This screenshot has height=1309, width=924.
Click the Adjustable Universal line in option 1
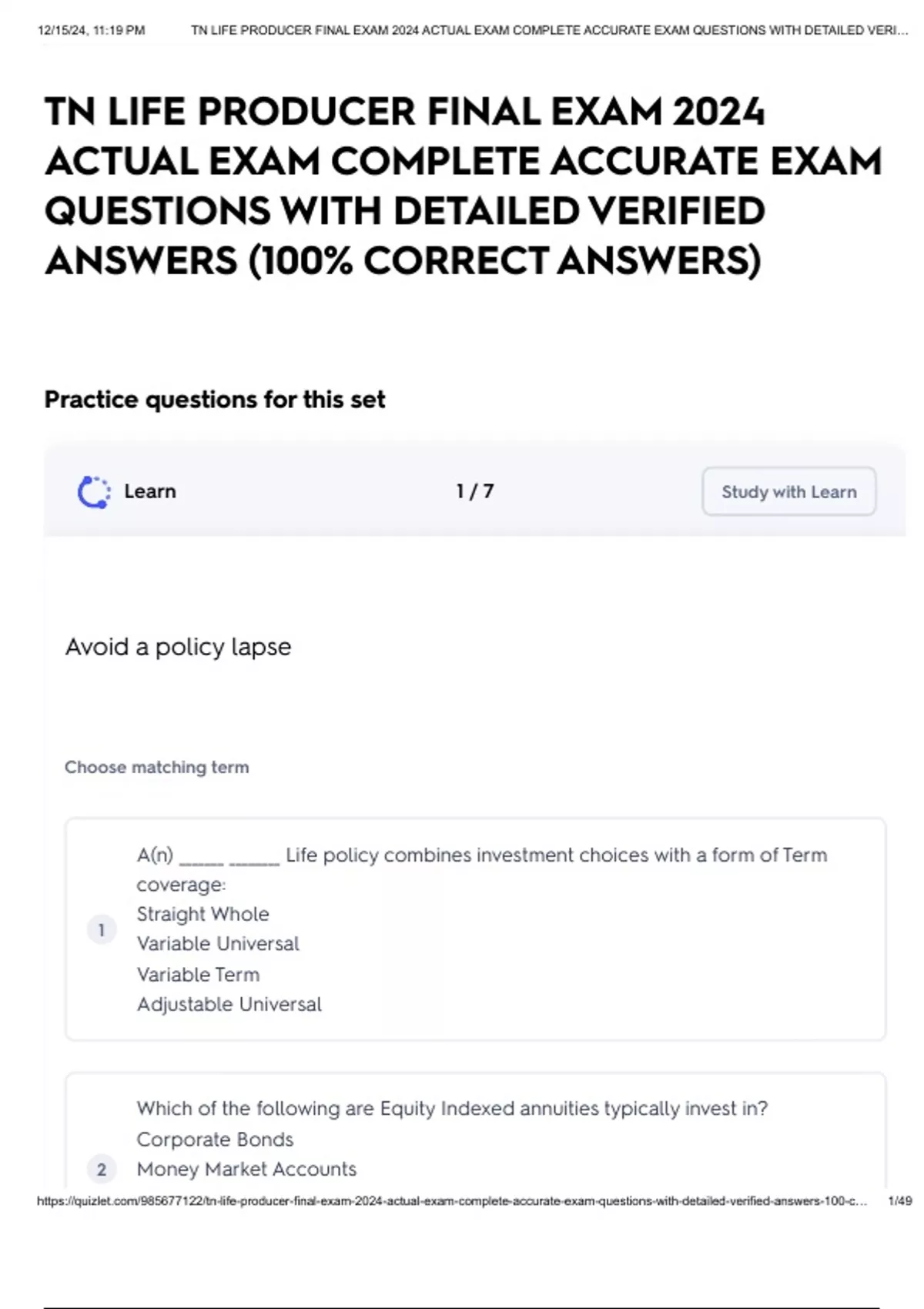coord(229,1004)
